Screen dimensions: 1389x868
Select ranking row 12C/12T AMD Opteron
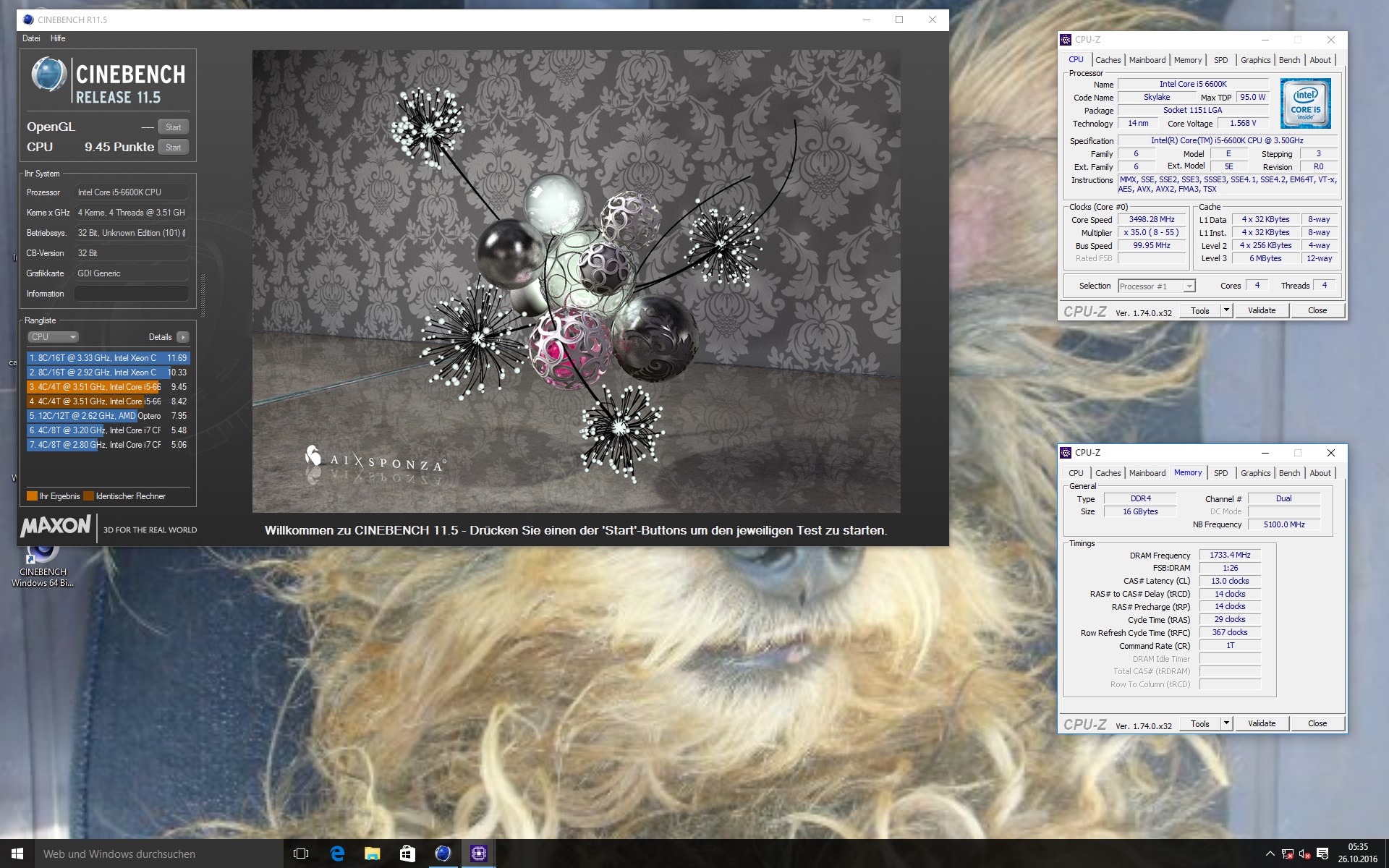(108, 416)
